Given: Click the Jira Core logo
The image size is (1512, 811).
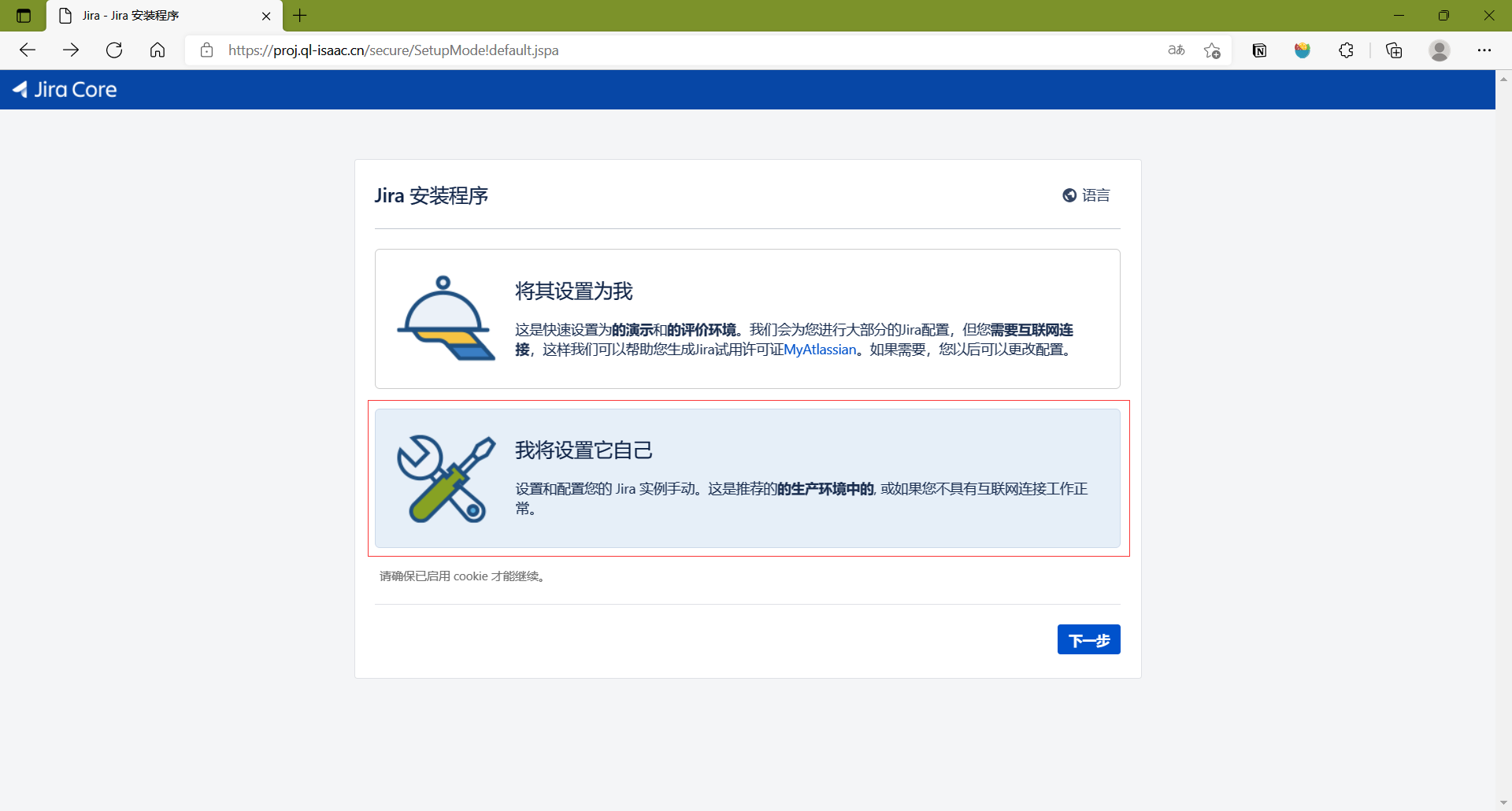Looking at the screenshot, I should (x=63, y=89).
